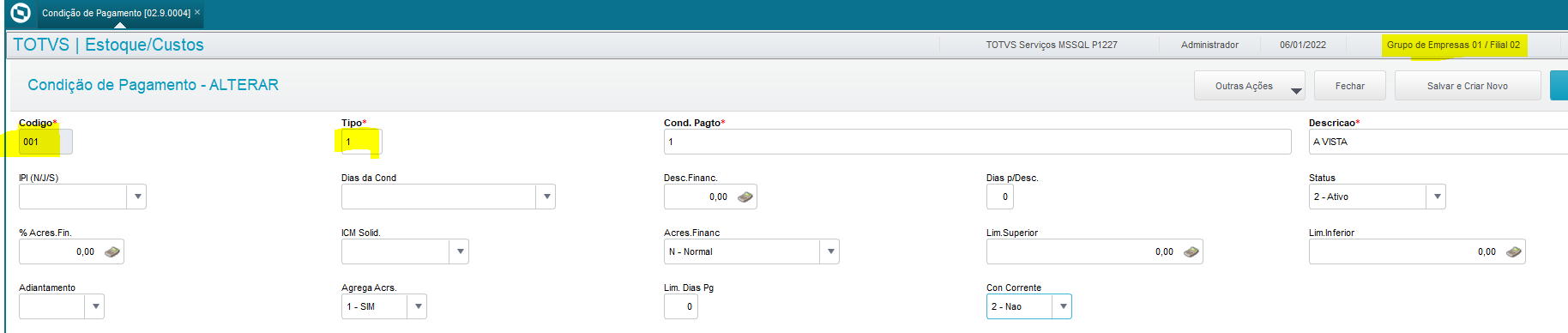
Task: Click the date 06/01/2022 in header
Action: tap(1303, 45)
